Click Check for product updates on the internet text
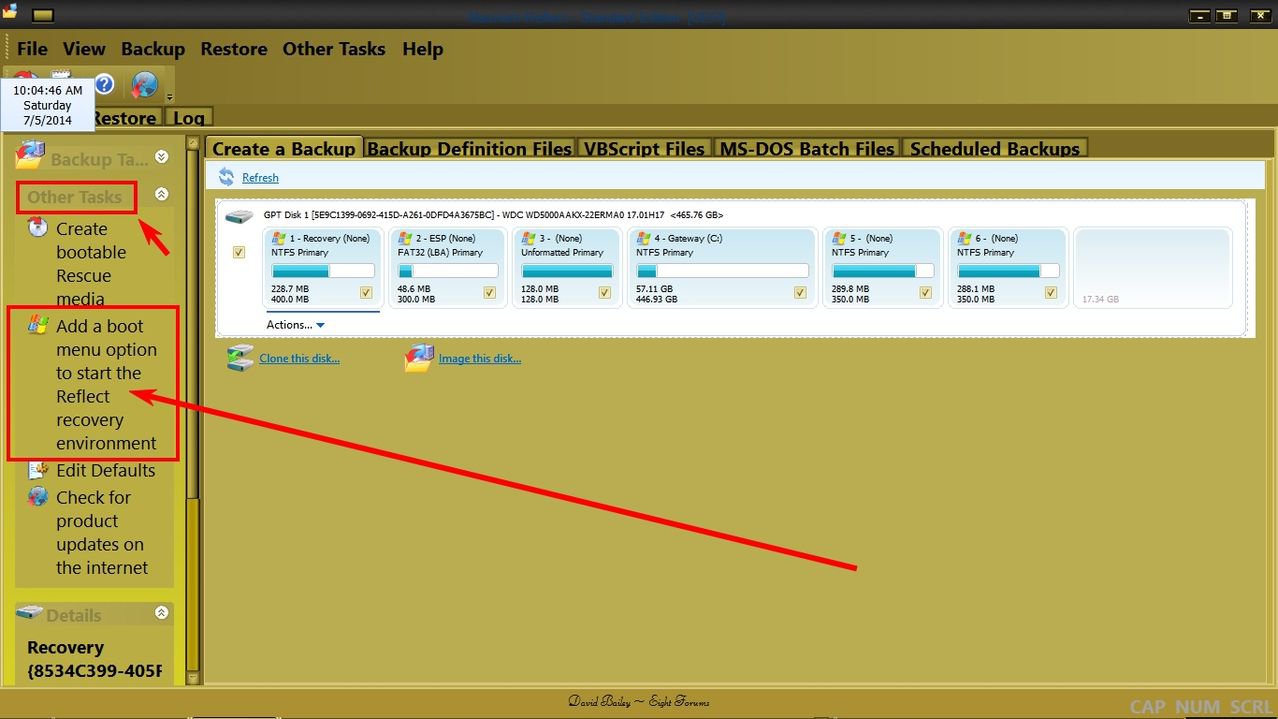This screenshot has height=719, width=1278. [x=102, y=532]
